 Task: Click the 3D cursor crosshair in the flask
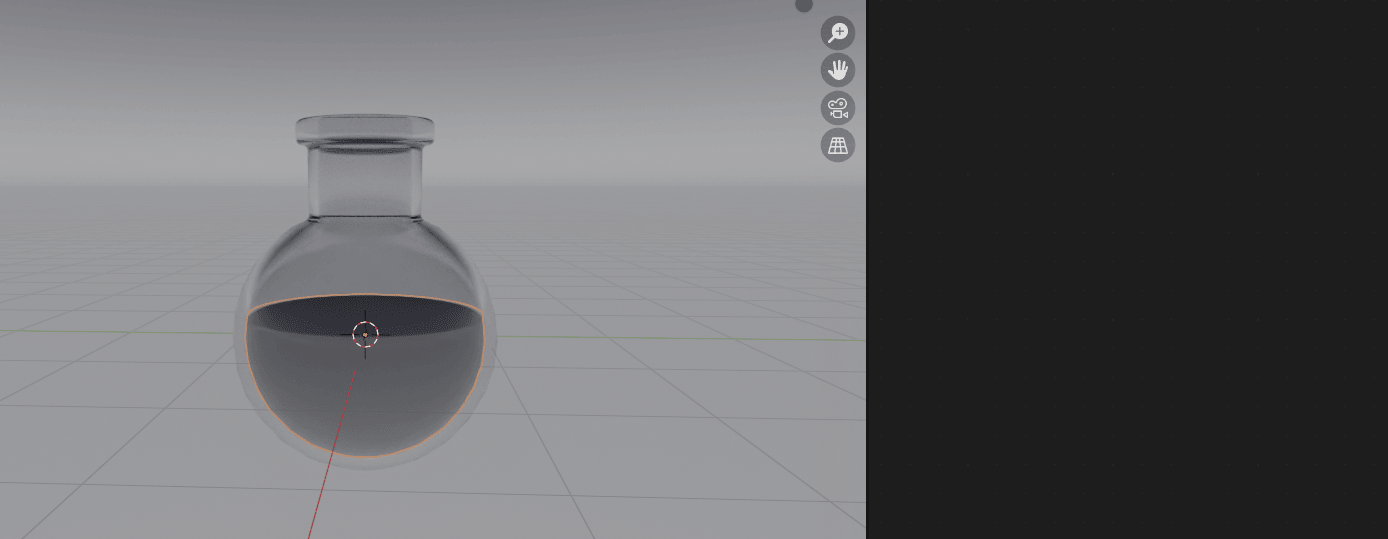point(365,335)
